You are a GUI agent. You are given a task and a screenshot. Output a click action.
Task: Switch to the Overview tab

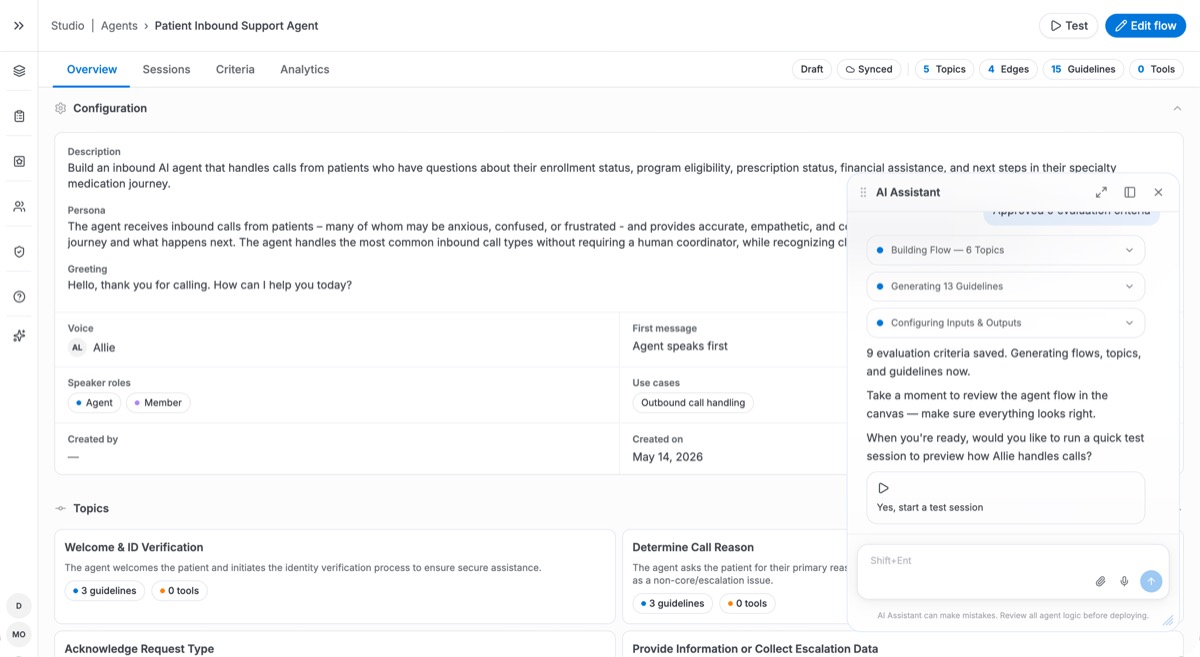[92, 69]
